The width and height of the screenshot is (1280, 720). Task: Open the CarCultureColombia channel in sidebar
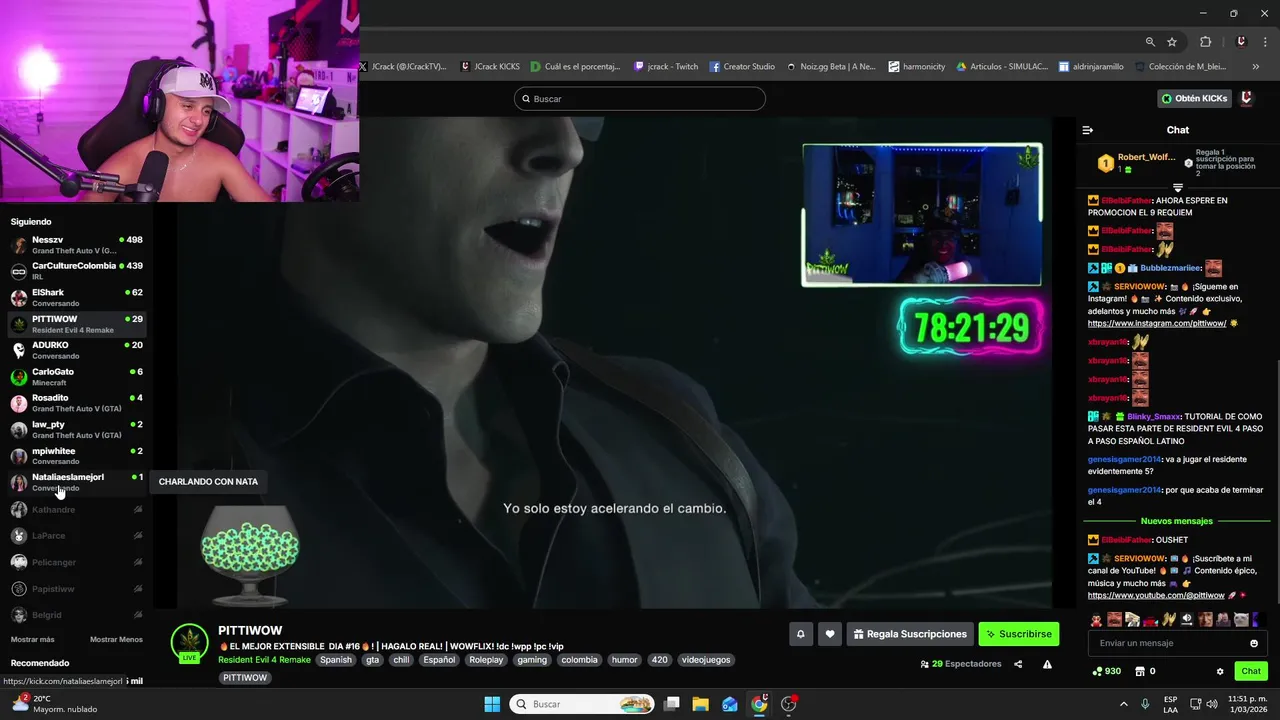click(x=77, y=271)
